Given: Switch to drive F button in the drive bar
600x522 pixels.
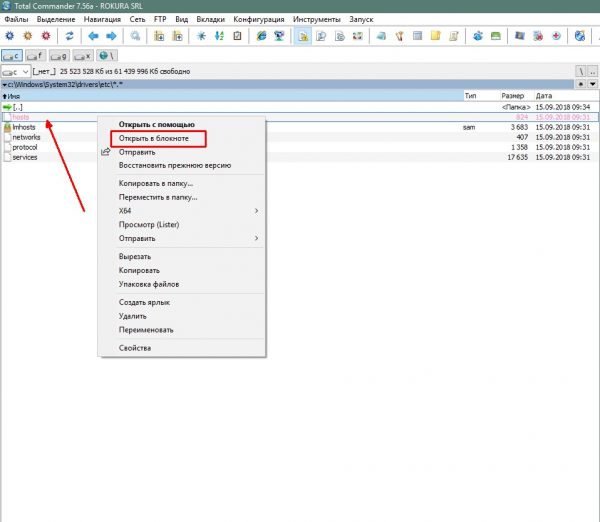Looking at the screenshot, I should 37,55.
